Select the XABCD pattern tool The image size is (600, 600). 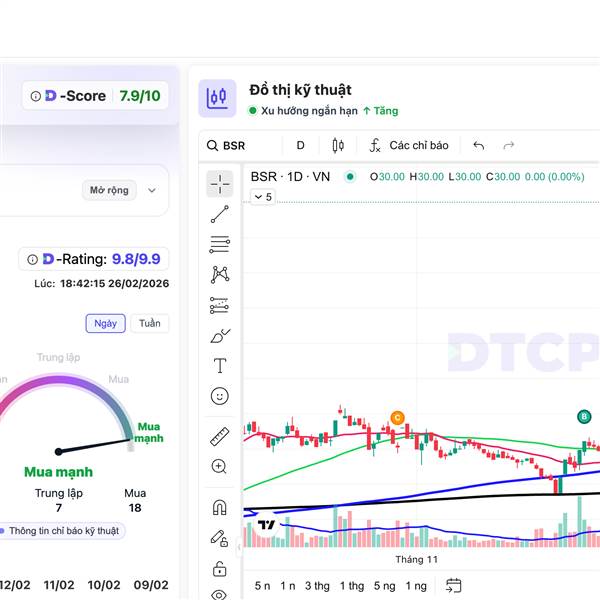click(x=220, y=275)
